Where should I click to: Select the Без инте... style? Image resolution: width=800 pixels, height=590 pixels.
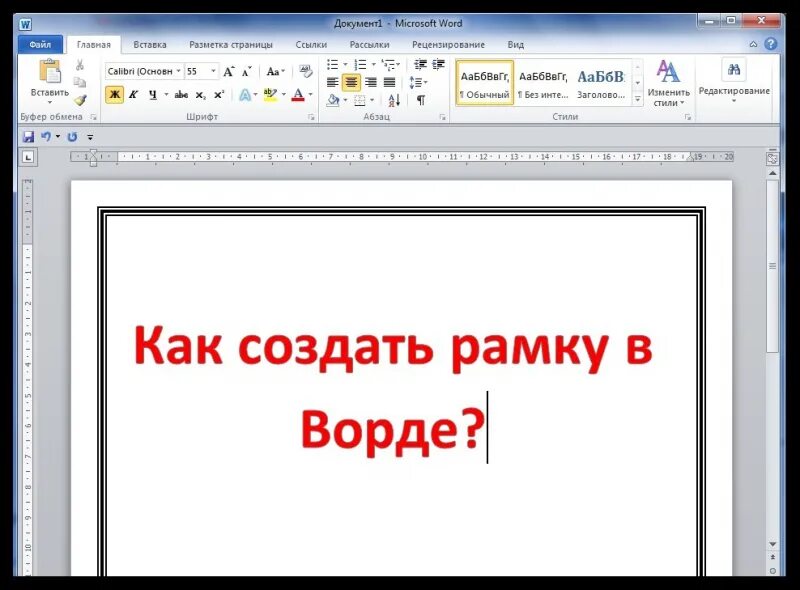pyautogui.click(x=542, y=83)
